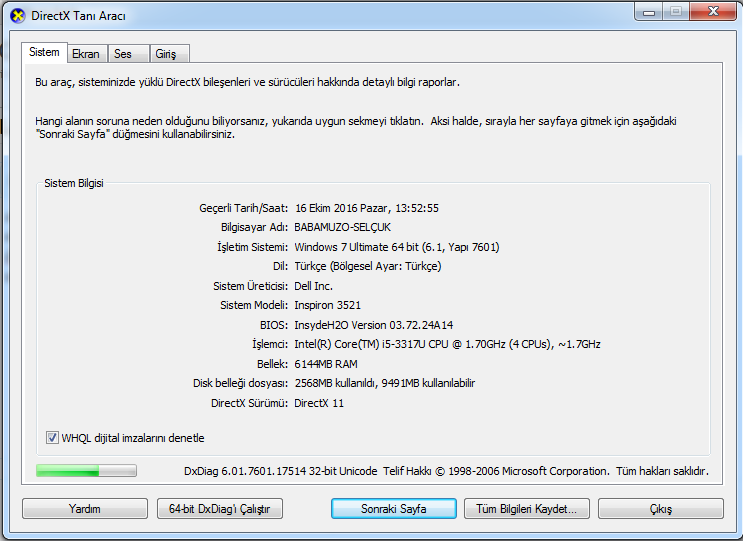This screenshot has height=544, width=744.
Task: Click processor value Intel(R) Core(TM) i5-3317U
Action: (x=360, y=344)
